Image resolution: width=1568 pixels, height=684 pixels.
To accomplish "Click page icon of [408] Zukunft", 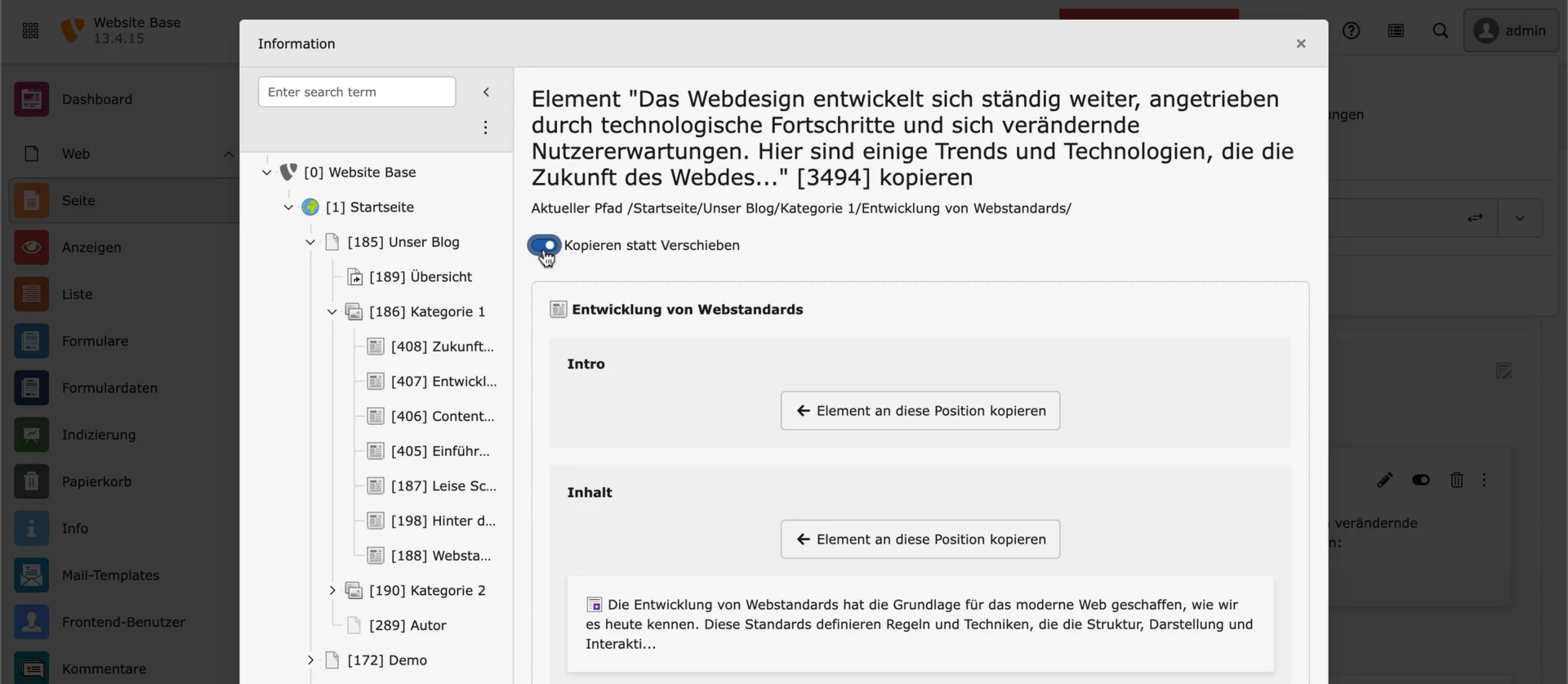I will click(x=376, y=346).
